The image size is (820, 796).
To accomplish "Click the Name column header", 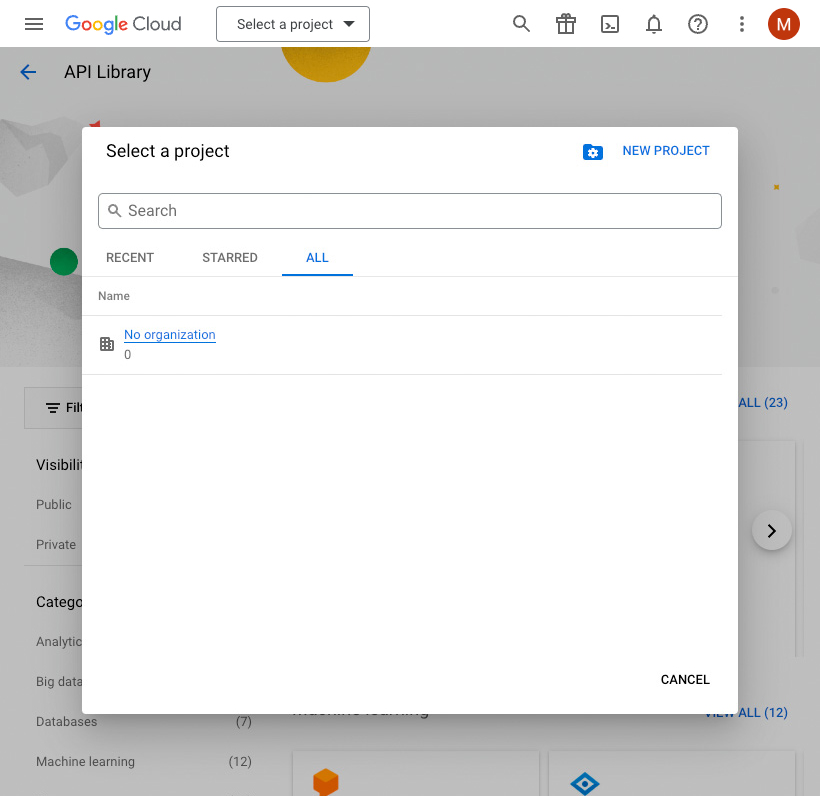I will click(113, 296).
